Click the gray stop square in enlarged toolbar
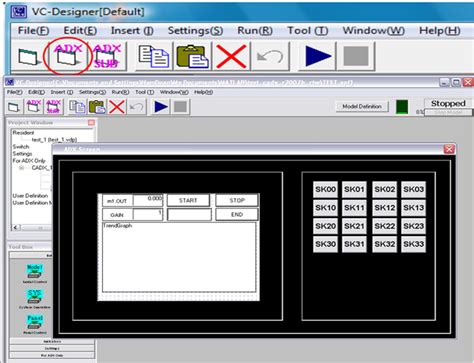474x363 pixels. click(356, 56)
